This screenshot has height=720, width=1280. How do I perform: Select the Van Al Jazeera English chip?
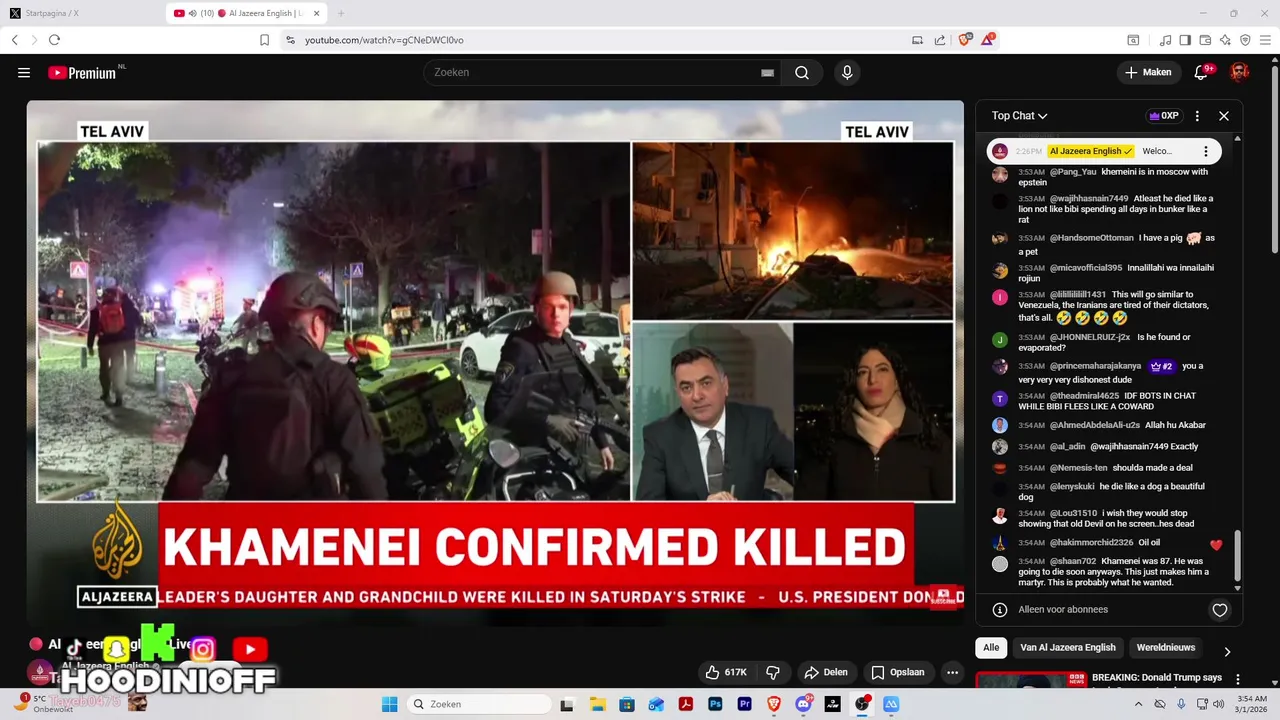1067,648
